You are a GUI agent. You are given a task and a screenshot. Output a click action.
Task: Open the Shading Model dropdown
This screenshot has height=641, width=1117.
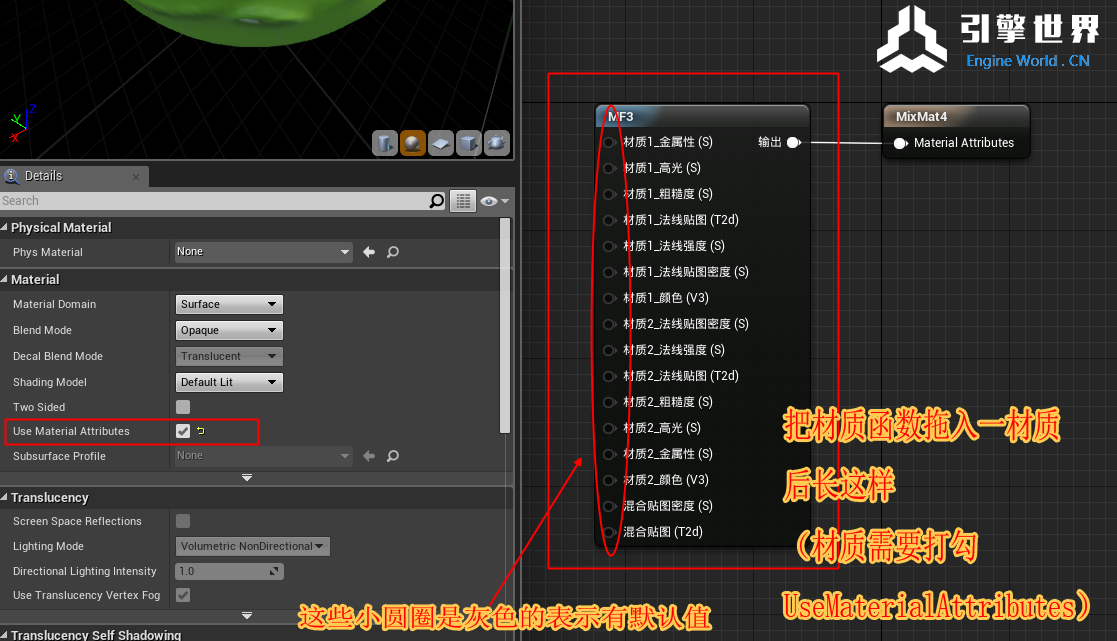pos(229,382)
